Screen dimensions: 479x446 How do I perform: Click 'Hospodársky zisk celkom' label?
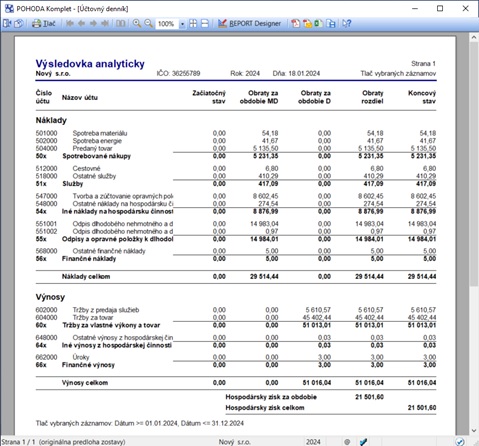[x=265, y=408]
